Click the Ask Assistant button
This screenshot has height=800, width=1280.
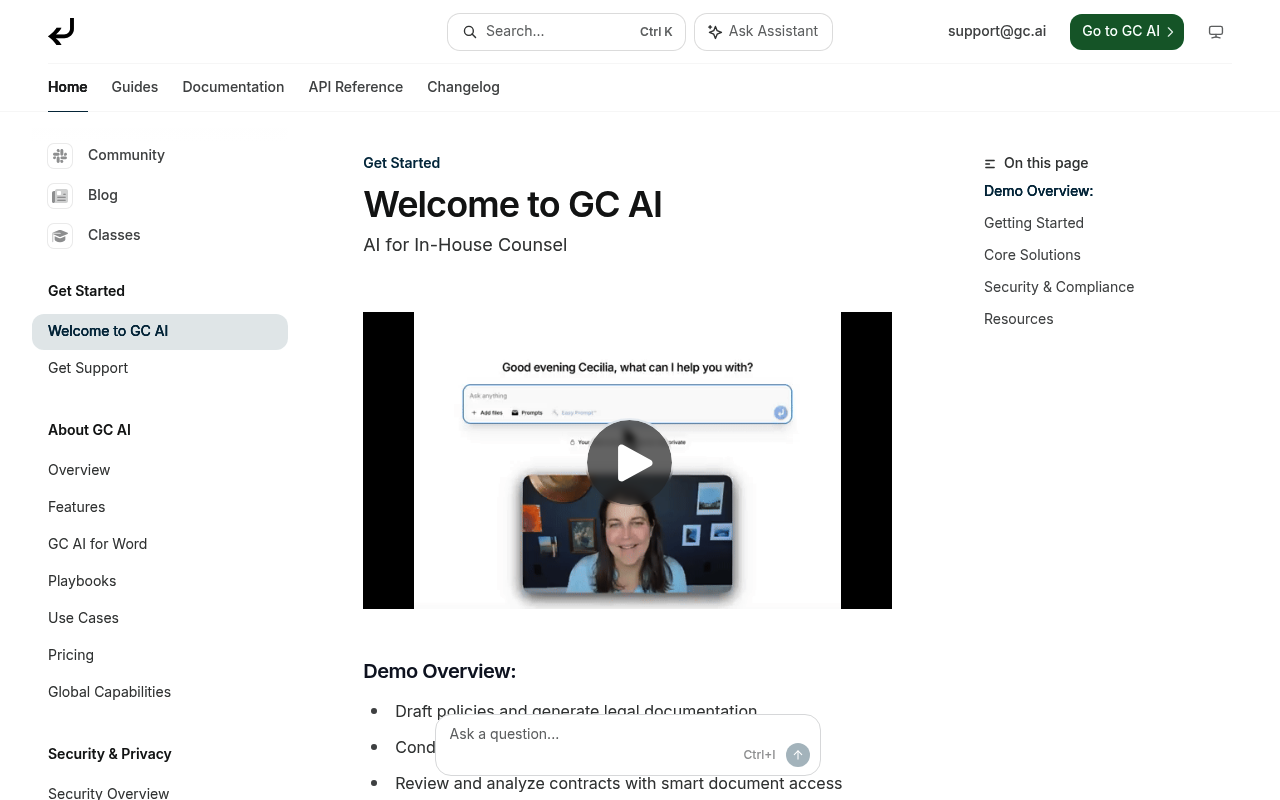click(x=763, y=32)
